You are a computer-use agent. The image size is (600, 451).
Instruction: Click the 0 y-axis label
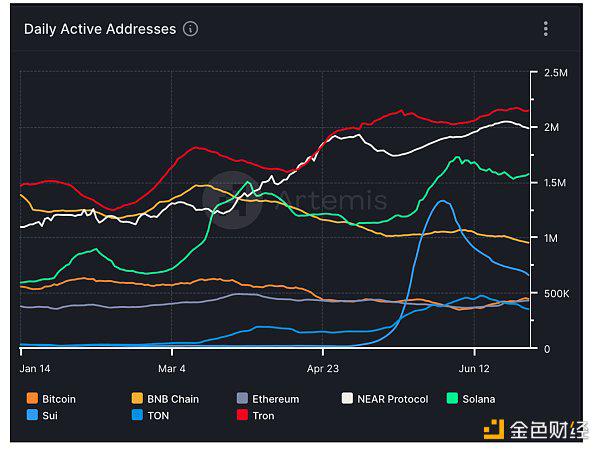pyautogui.click(x=547, y=349)
